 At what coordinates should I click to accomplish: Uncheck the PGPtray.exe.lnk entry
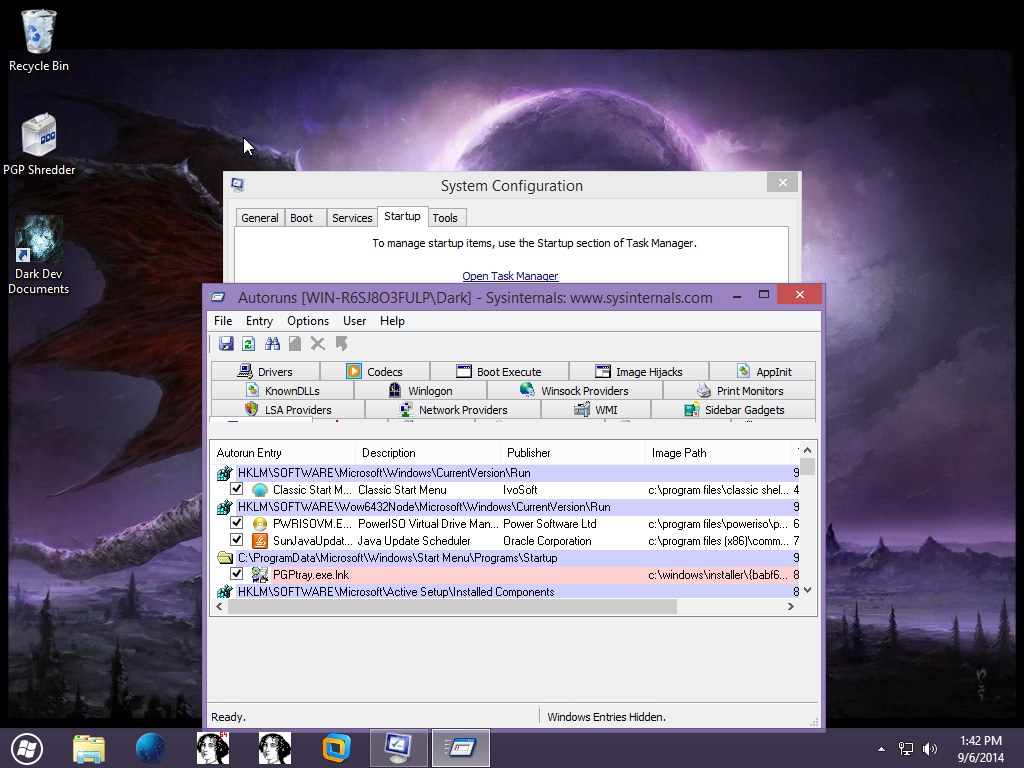(x=236, y=574)
